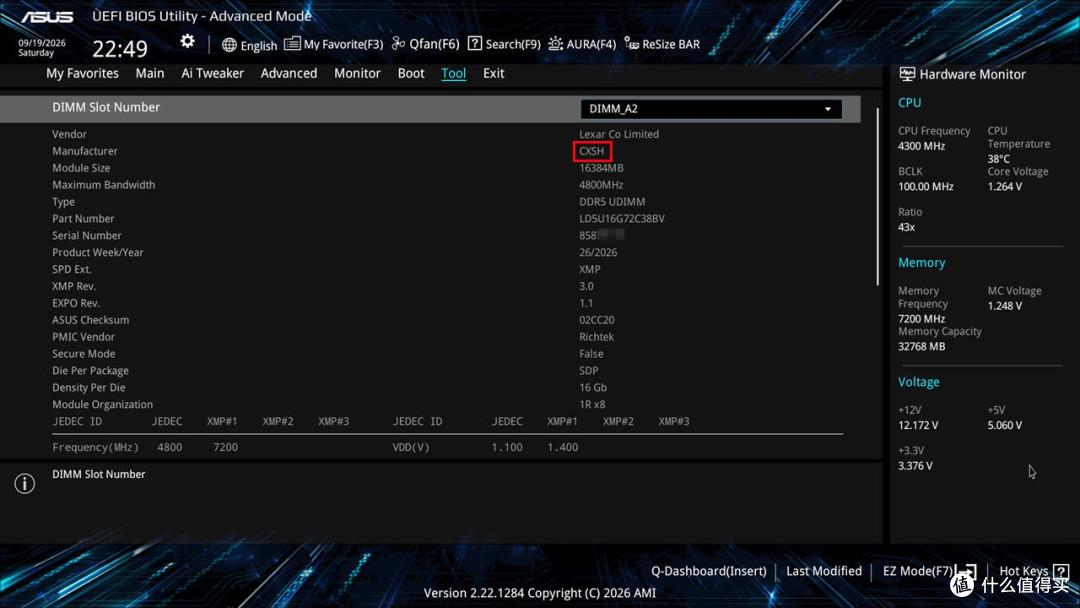Click the info circle icon
1080x608 pixels.
coord(25,483)
